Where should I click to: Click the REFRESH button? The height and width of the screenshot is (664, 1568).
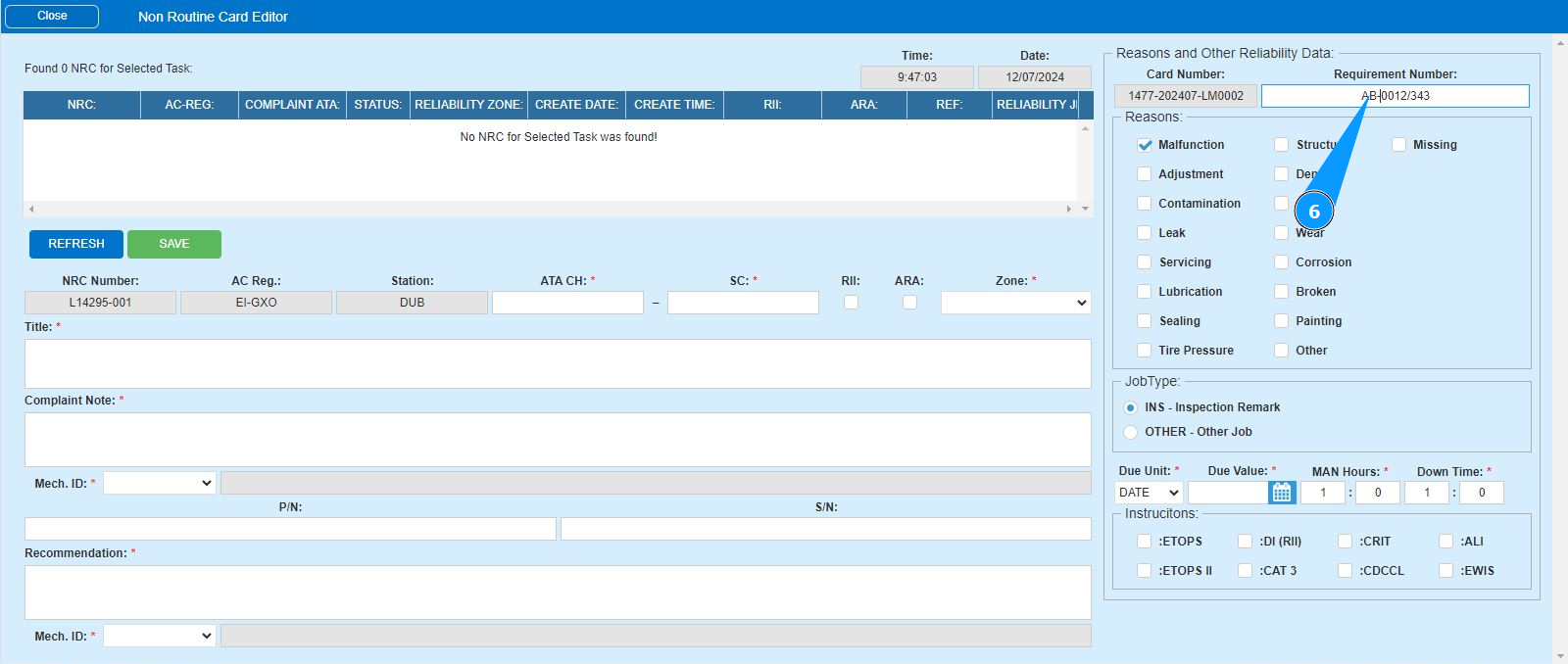tap(76, 244)
